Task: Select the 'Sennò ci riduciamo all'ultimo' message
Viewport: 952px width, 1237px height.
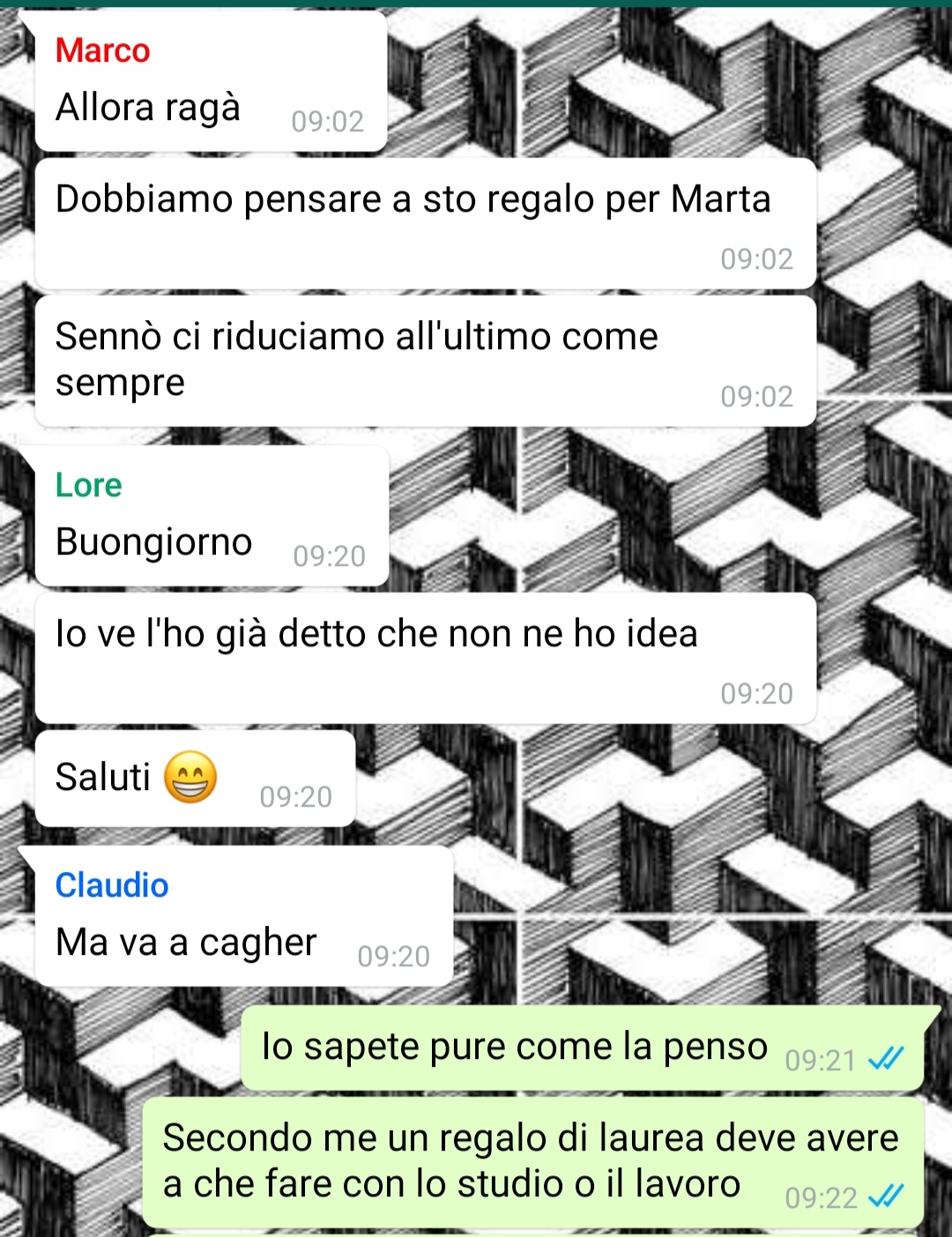Action: pyautogui.click(x=426, y=361)
